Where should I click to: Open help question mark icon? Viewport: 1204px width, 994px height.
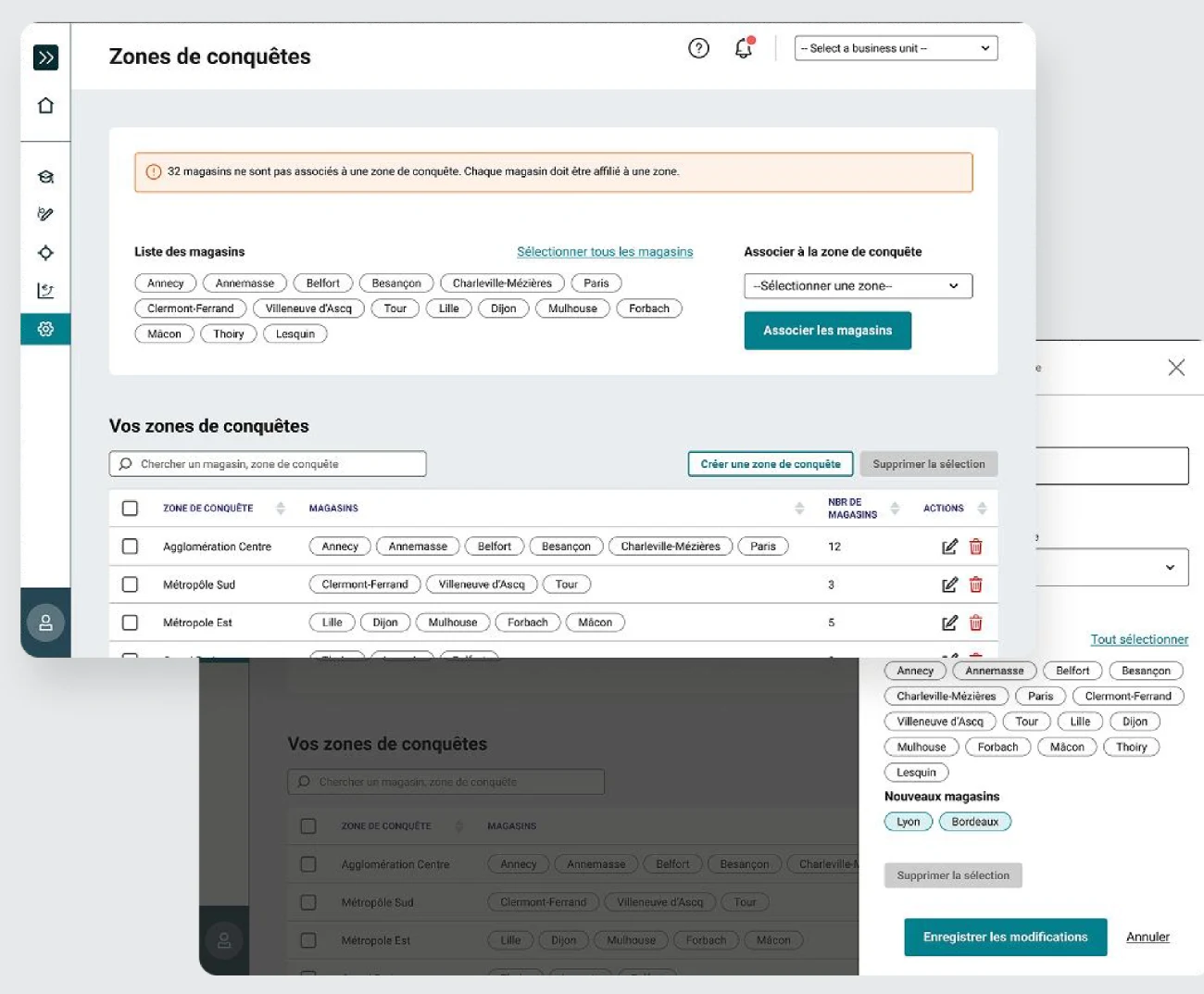click(699, 48)
